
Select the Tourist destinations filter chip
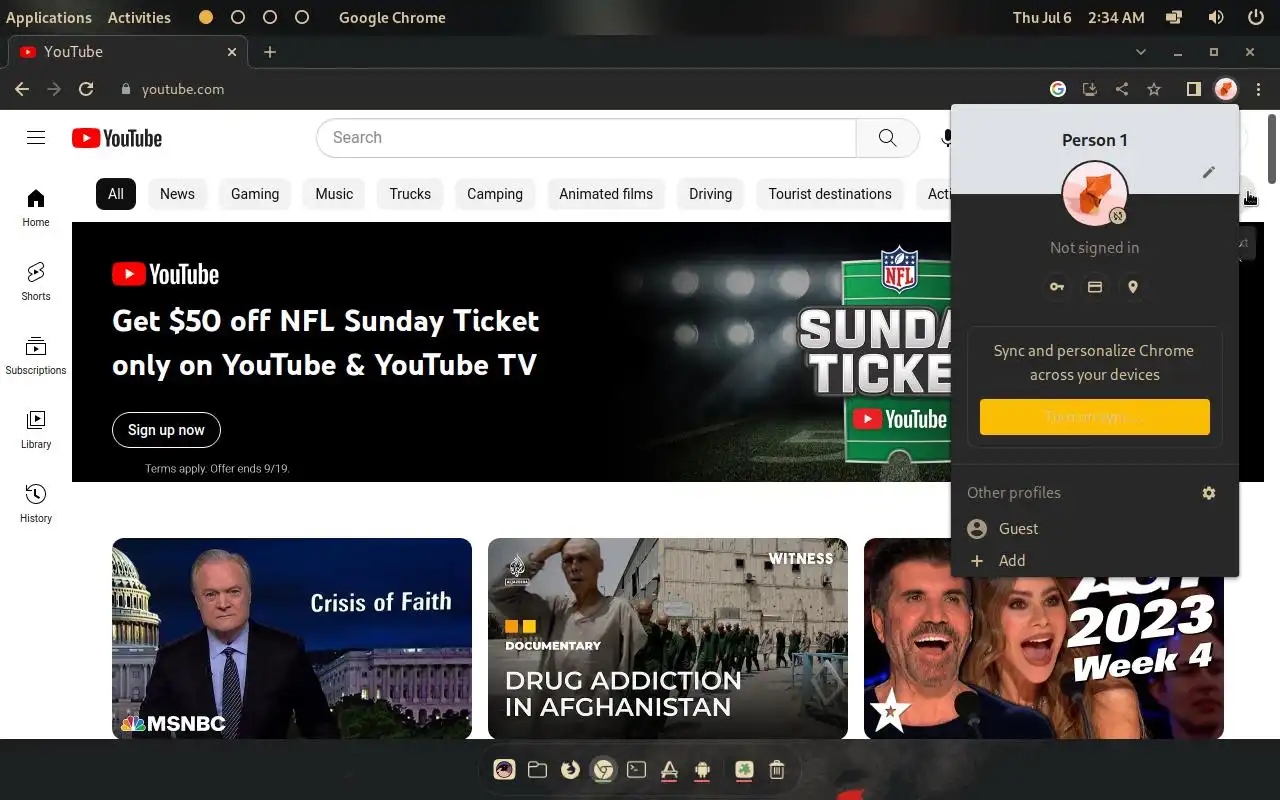click(x=830, y=194)
